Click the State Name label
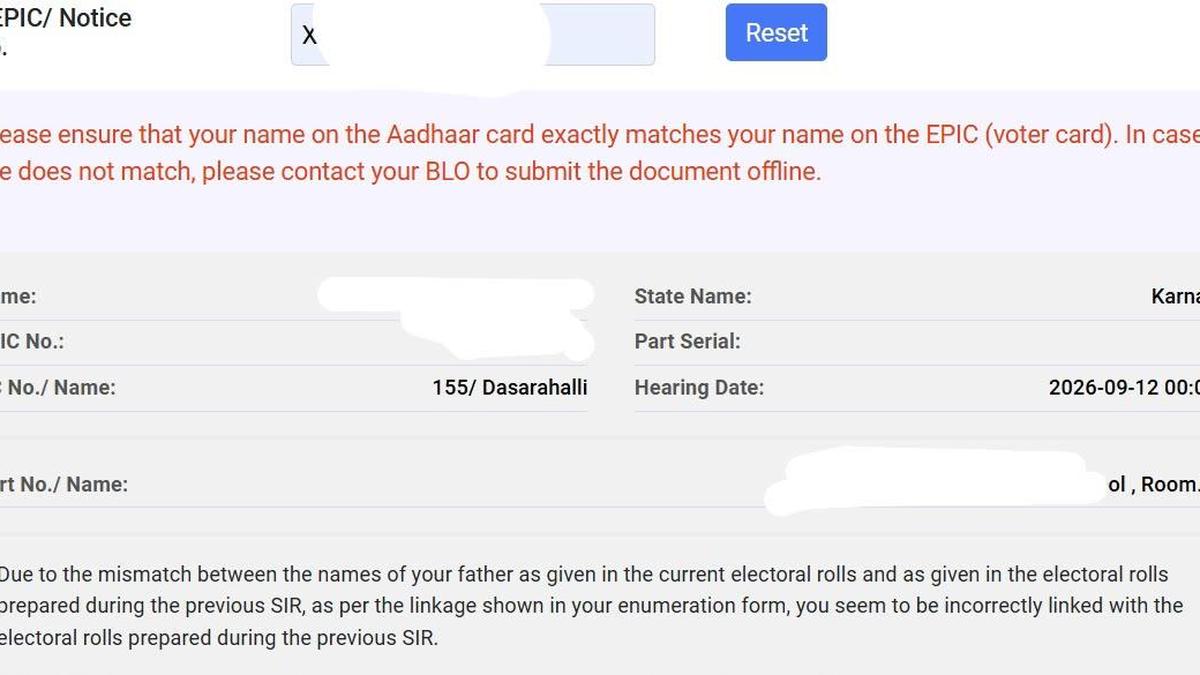The image size is (1200, 675). coord(693,296)
